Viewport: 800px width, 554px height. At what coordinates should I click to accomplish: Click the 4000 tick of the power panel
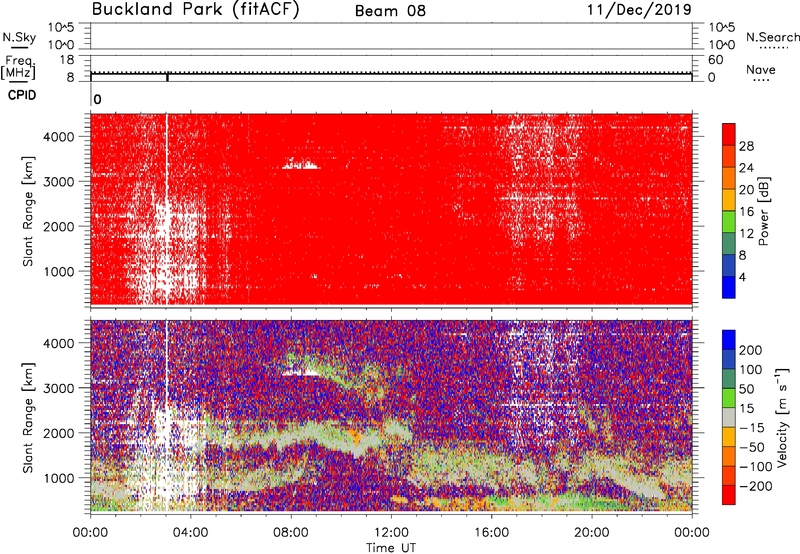click(58, 137)
